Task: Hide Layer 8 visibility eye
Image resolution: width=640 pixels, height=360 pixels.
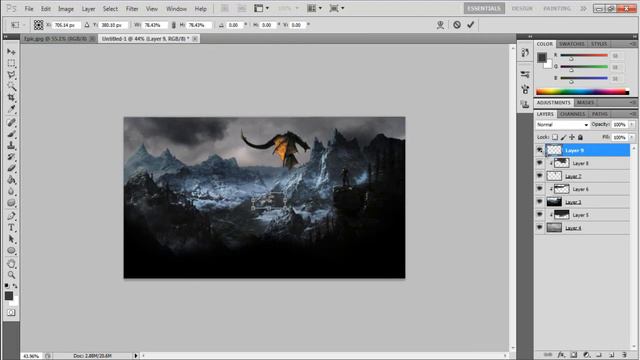Action: pos(540,163)
